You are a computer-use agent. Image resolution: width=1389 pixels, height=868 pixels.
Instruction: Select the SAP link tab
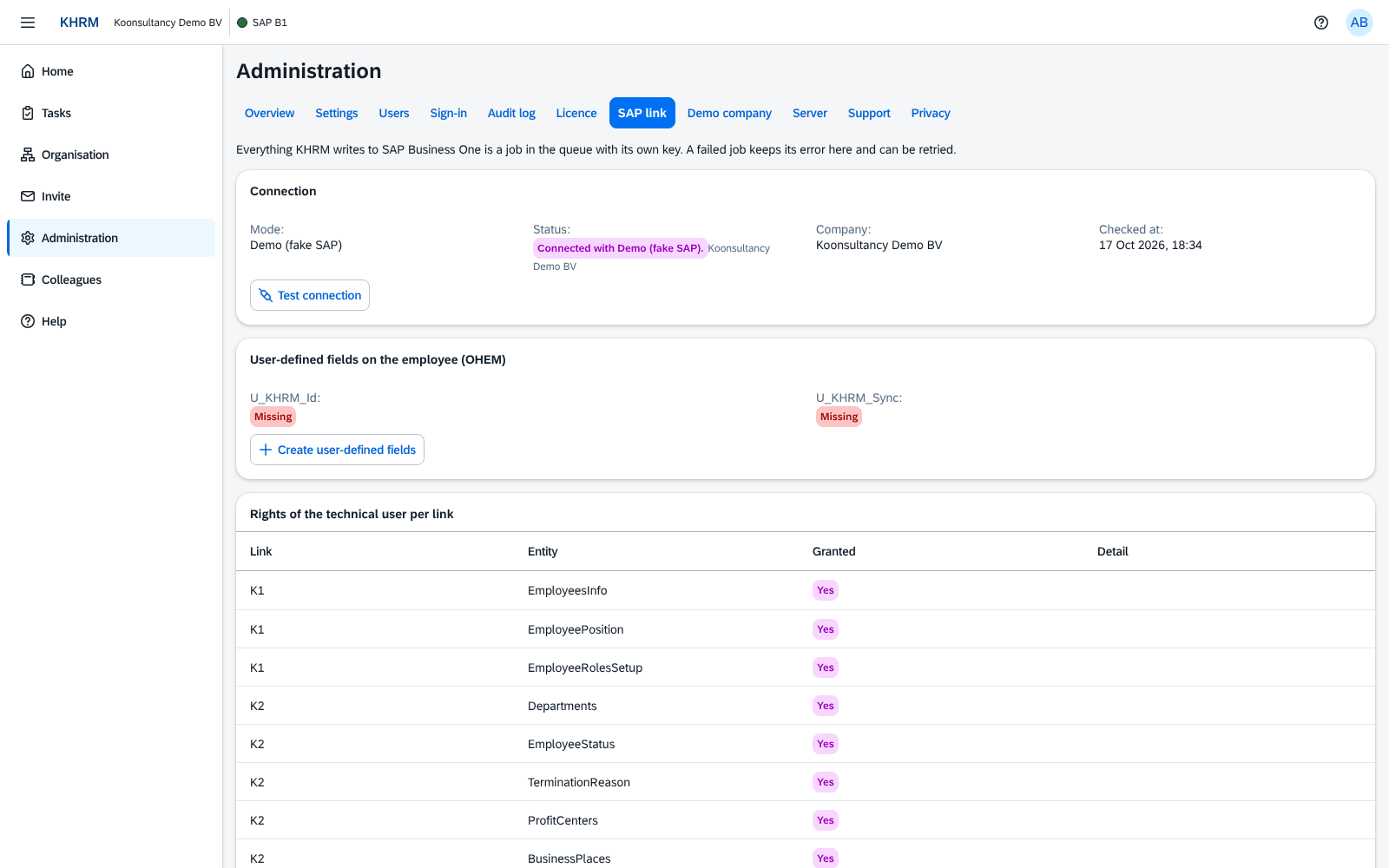click(x=642, y=113)
